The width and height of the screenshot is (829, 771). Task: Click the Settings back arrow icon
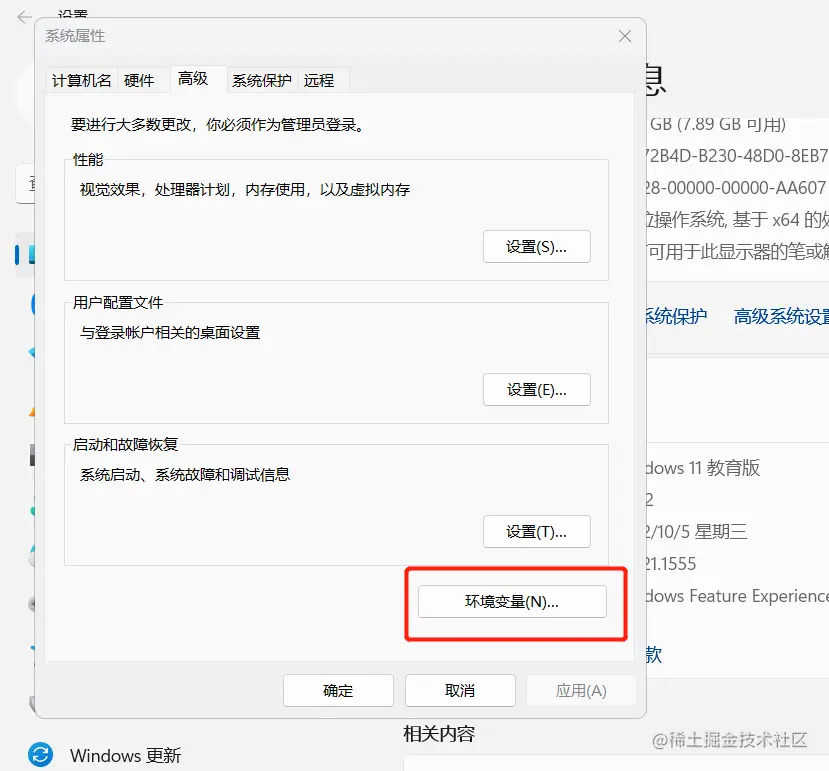pyautogui.click(x=24, y=17)
